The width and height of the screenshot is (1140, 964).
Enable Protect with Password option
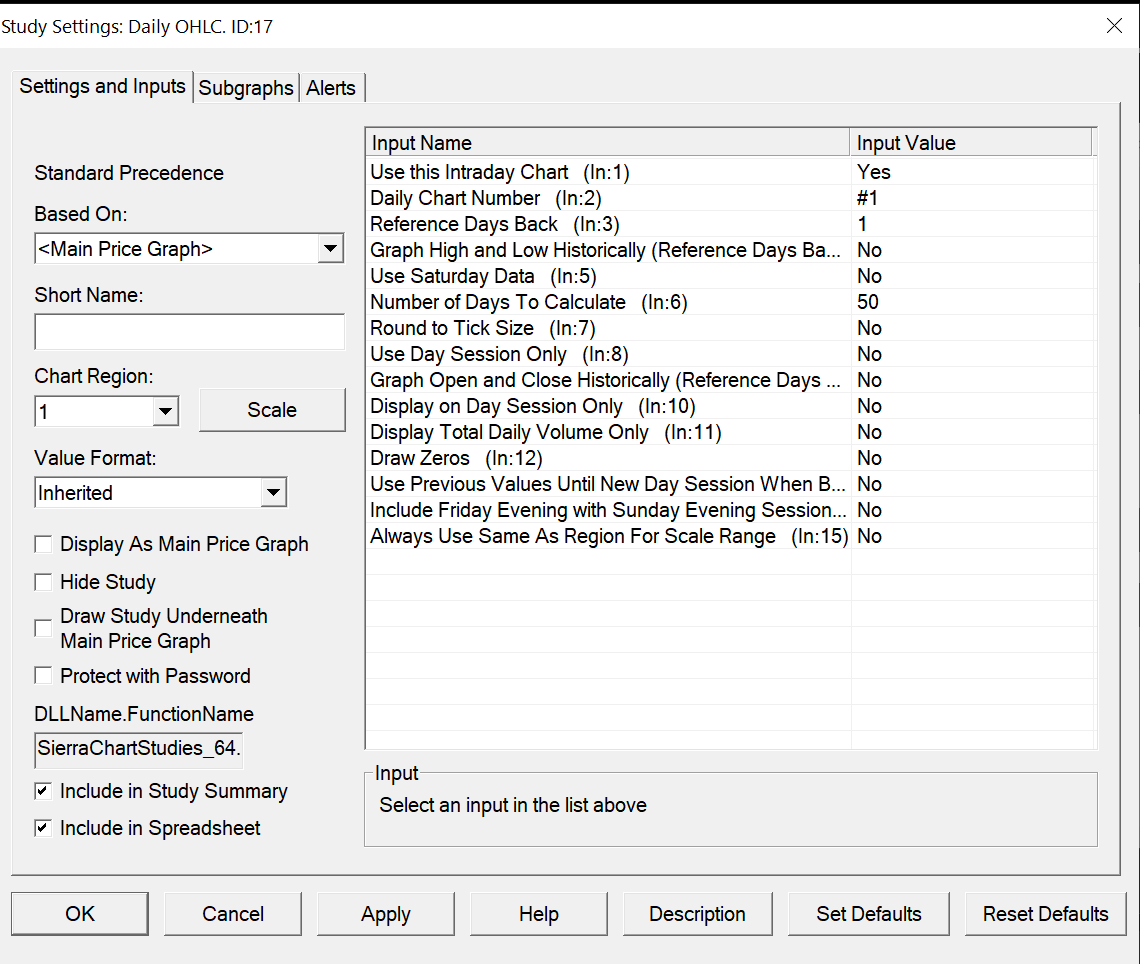(x=44, y=676)
